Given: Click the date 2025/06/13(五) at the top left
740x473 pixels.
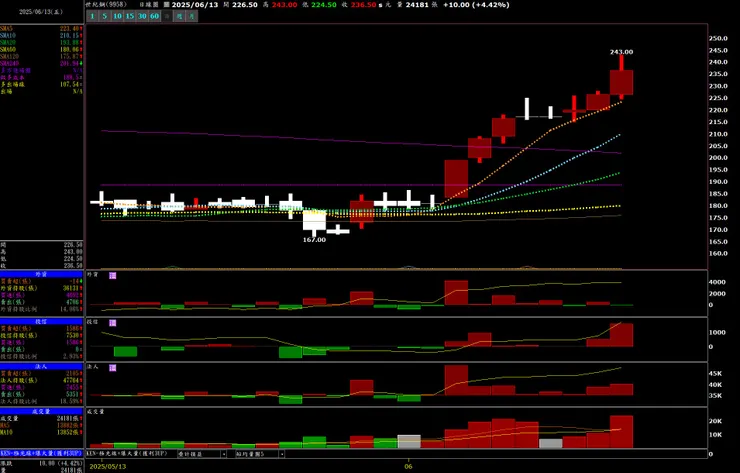Looking at the screenshot, I should tap(41, 12).
